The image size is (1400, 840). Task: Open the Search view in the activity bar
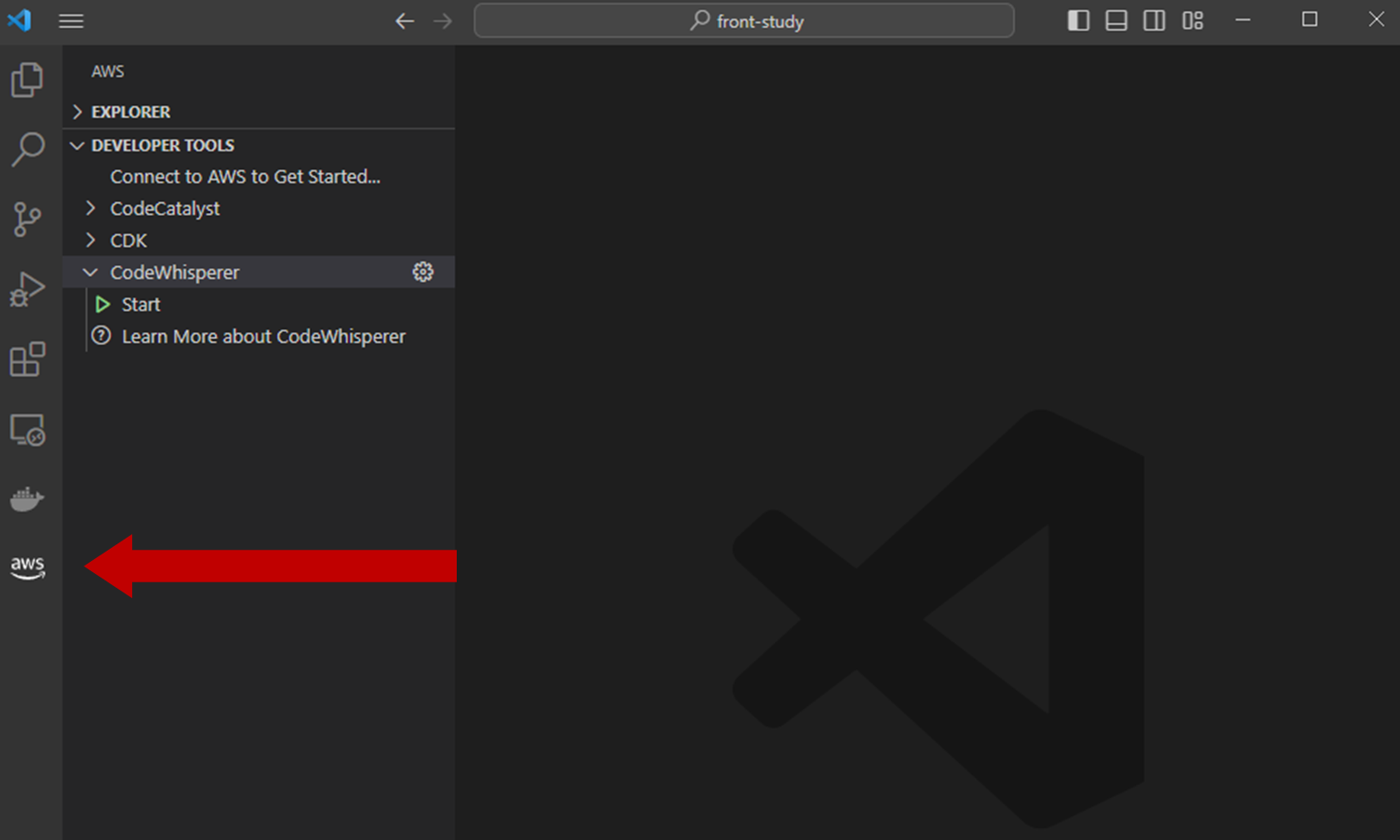coord(27,149)
